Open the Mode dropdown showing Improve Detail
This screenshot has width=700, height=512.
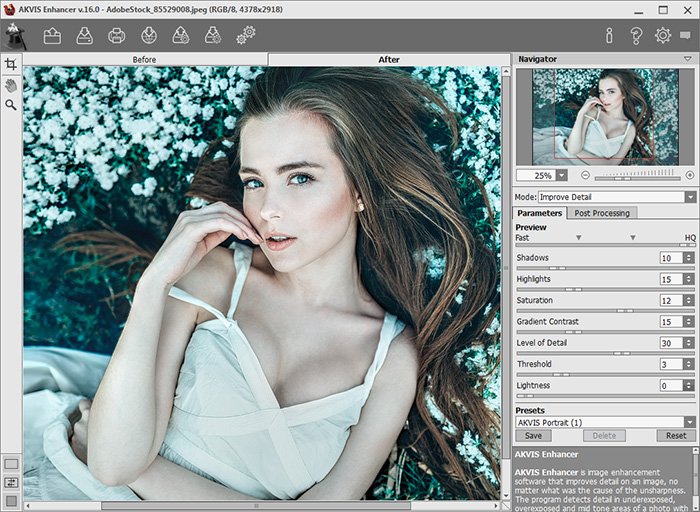point(690,197)
